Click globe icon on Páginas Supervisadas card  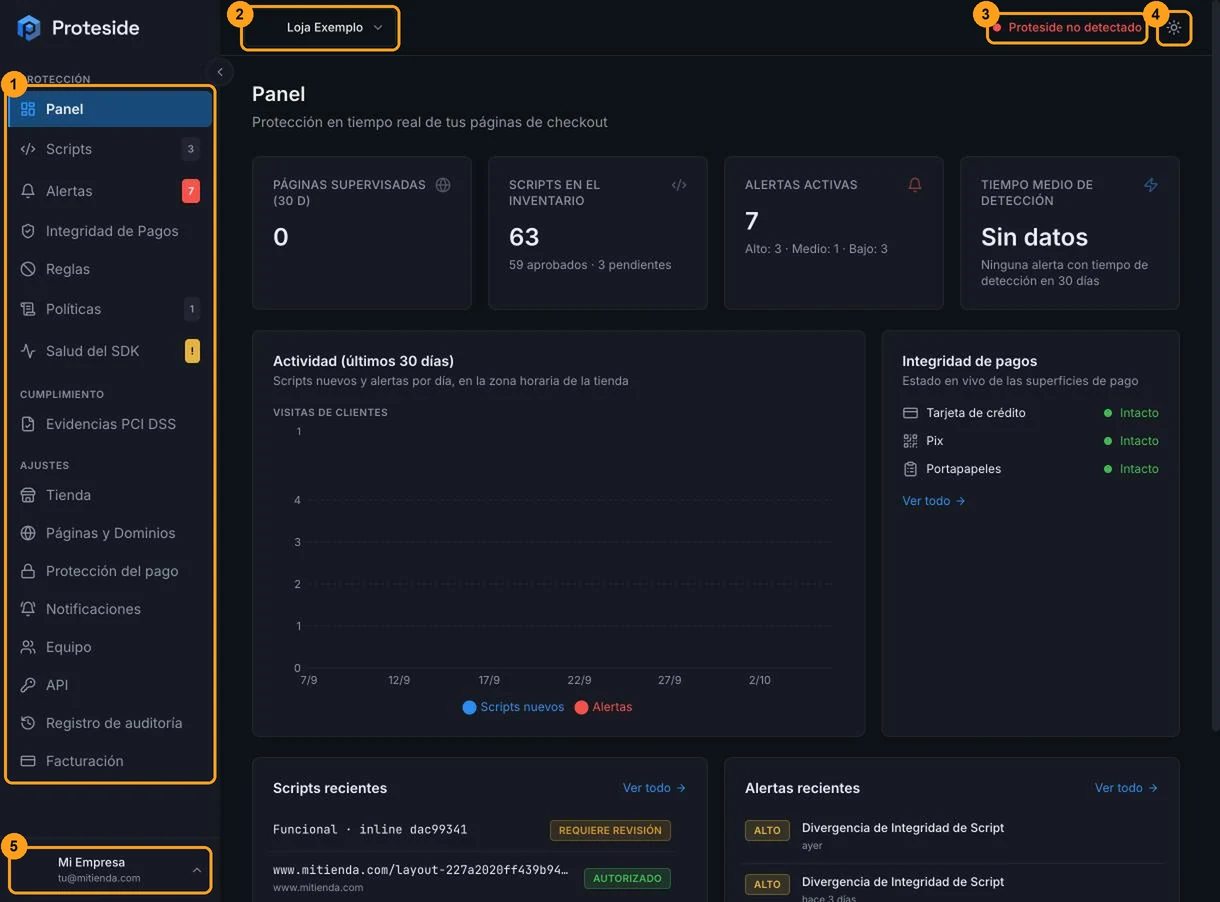(443, 185)
